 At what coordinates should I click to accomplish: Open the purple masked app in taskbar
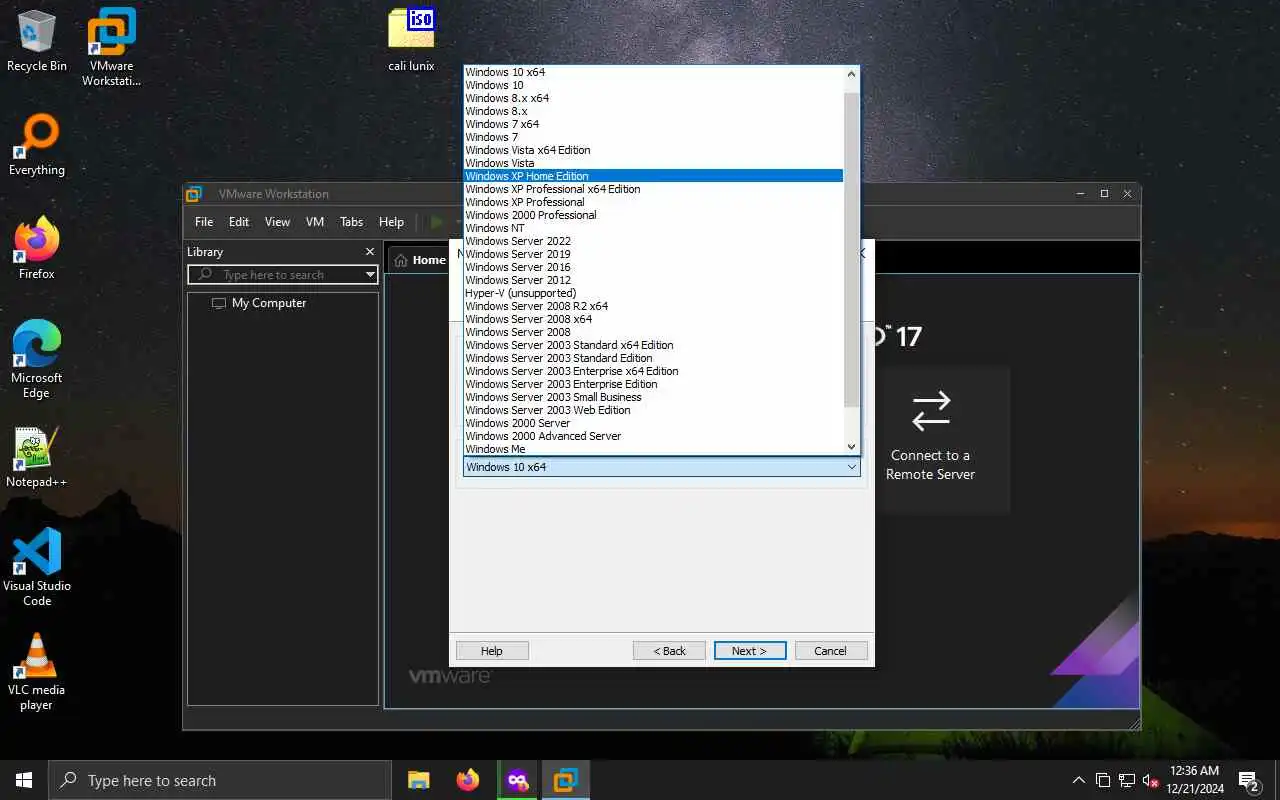click(517, 780)
